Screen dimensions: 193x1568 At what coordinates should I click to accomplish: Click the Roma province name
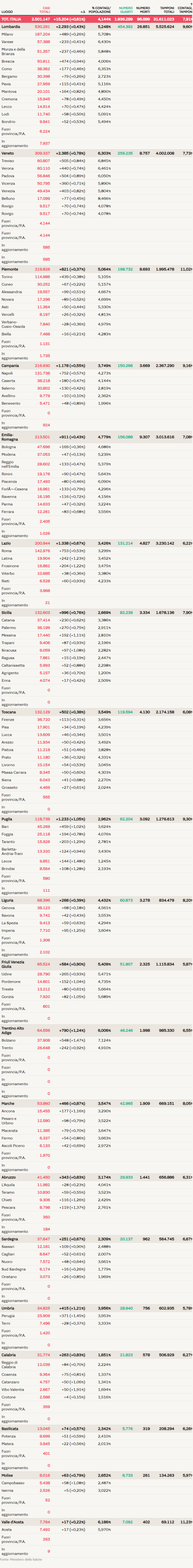click(6, 551)
